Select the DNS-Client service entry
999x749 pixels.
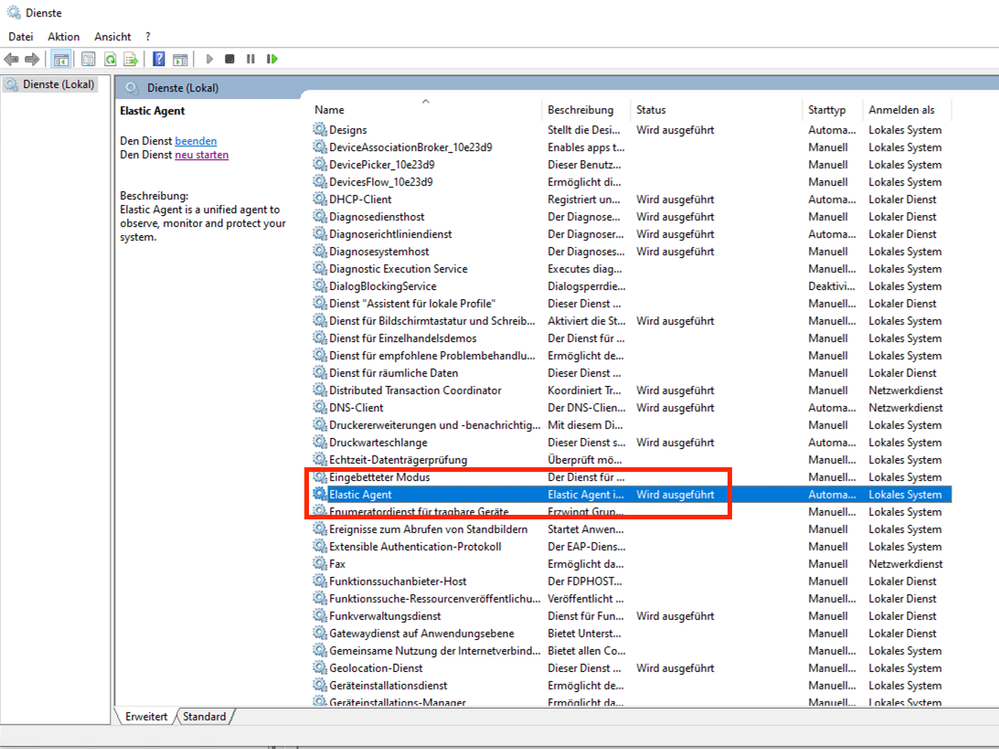click(x=356, y=408)
